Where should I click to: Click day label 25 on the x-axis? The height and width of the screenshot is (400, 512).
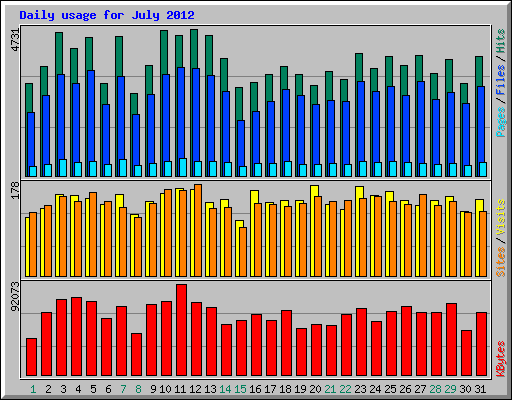point(390,389)
